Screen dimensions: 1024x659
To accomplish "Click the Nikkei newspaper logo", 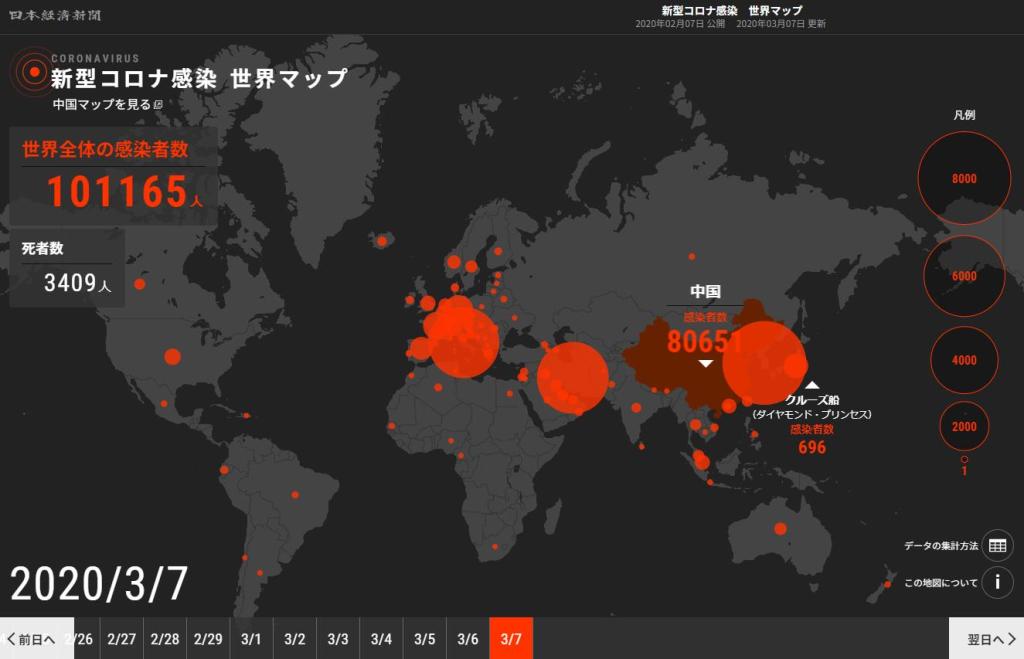I will pyautogui.click(x=55, y=16).
